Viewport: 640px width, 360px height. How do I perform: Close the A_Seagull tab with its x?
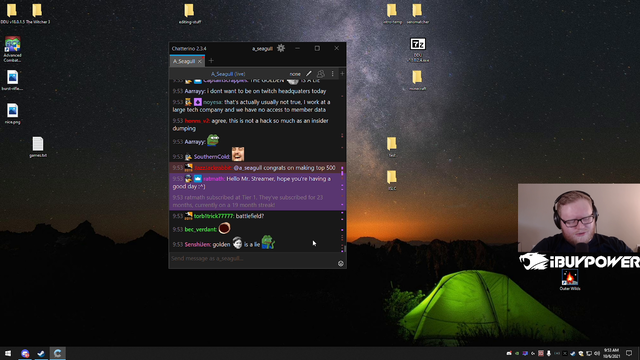click(x=200, y=61)
